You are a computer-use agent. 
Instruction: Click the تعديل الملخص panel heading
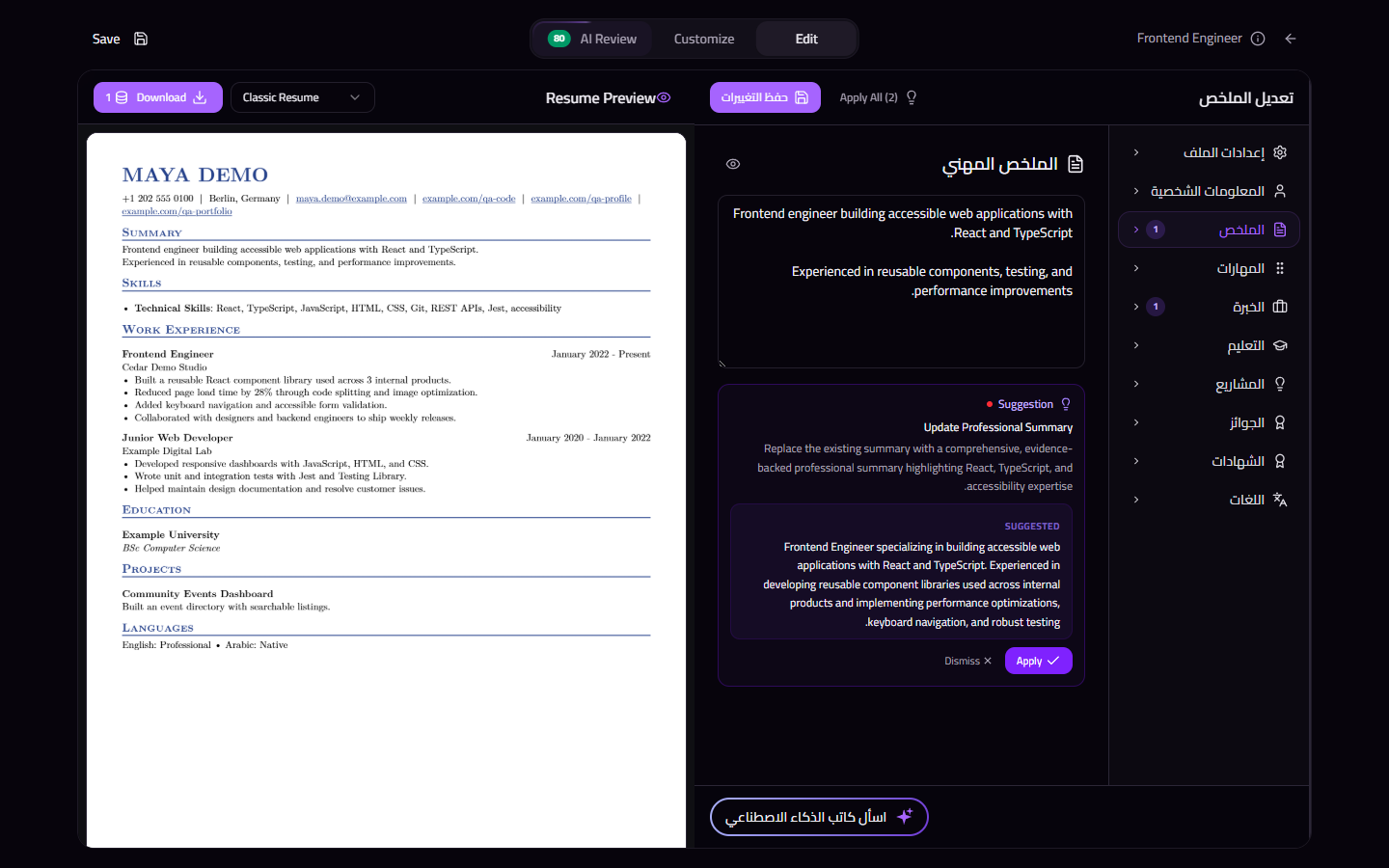tap(1246, 98)
